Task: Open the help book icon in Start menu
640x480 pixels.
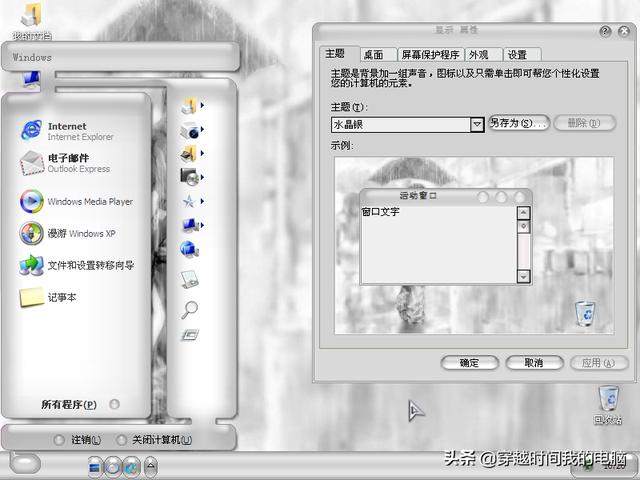Action: tap(189, 280)
